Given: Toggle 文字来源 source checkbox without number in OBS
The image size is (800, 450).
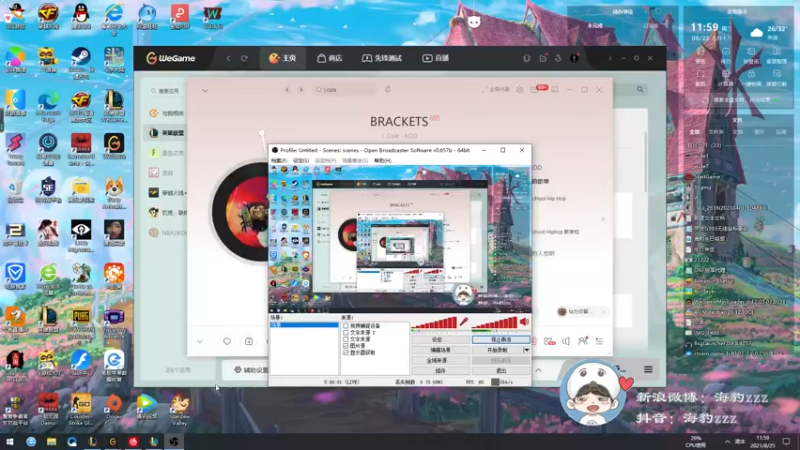Looking at the screenshot, I should pyautogui.click(x=346, y=339).
